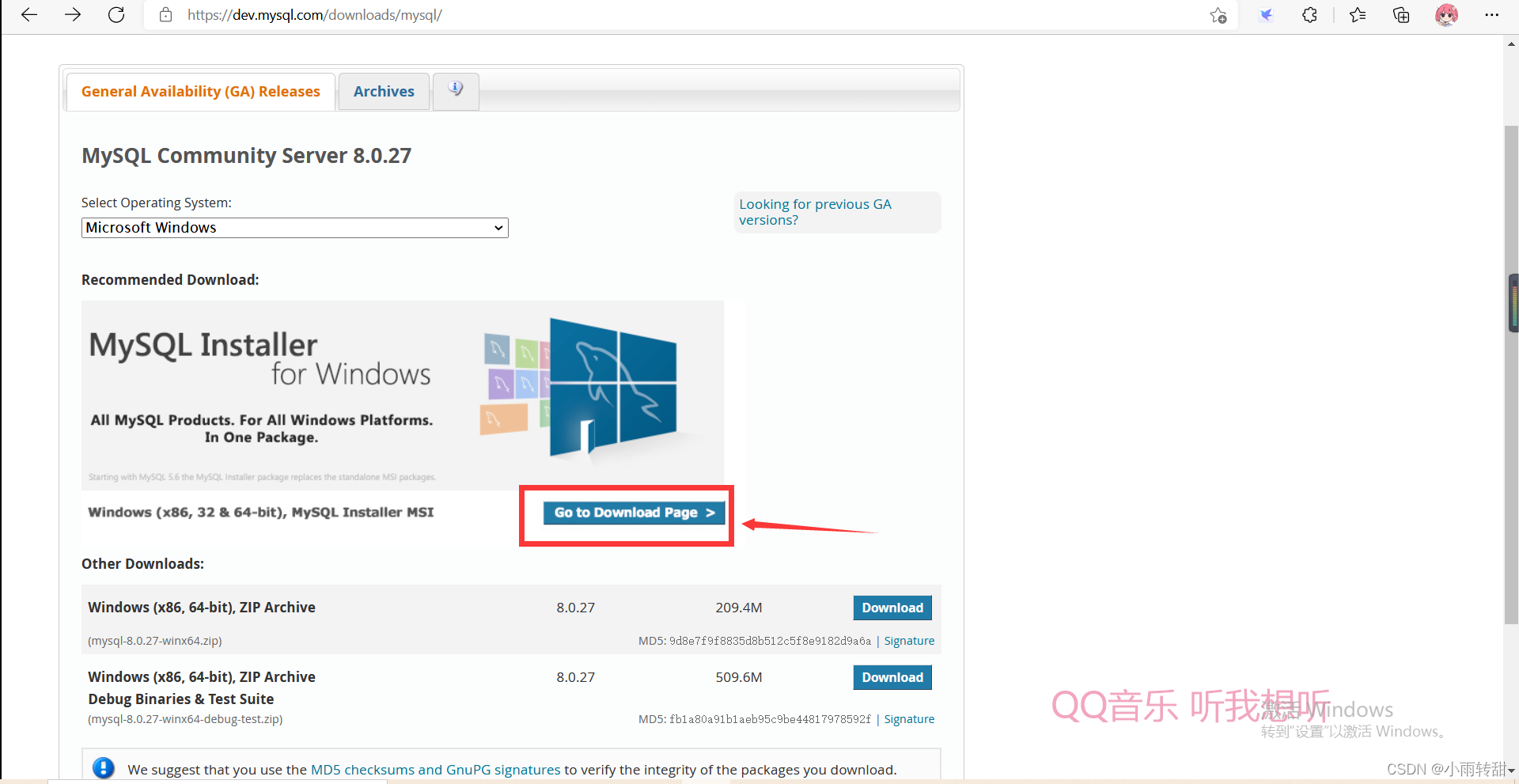Open the user profile avatar
Viewport: 1519px width, 784px height.
click(1446, 15)
